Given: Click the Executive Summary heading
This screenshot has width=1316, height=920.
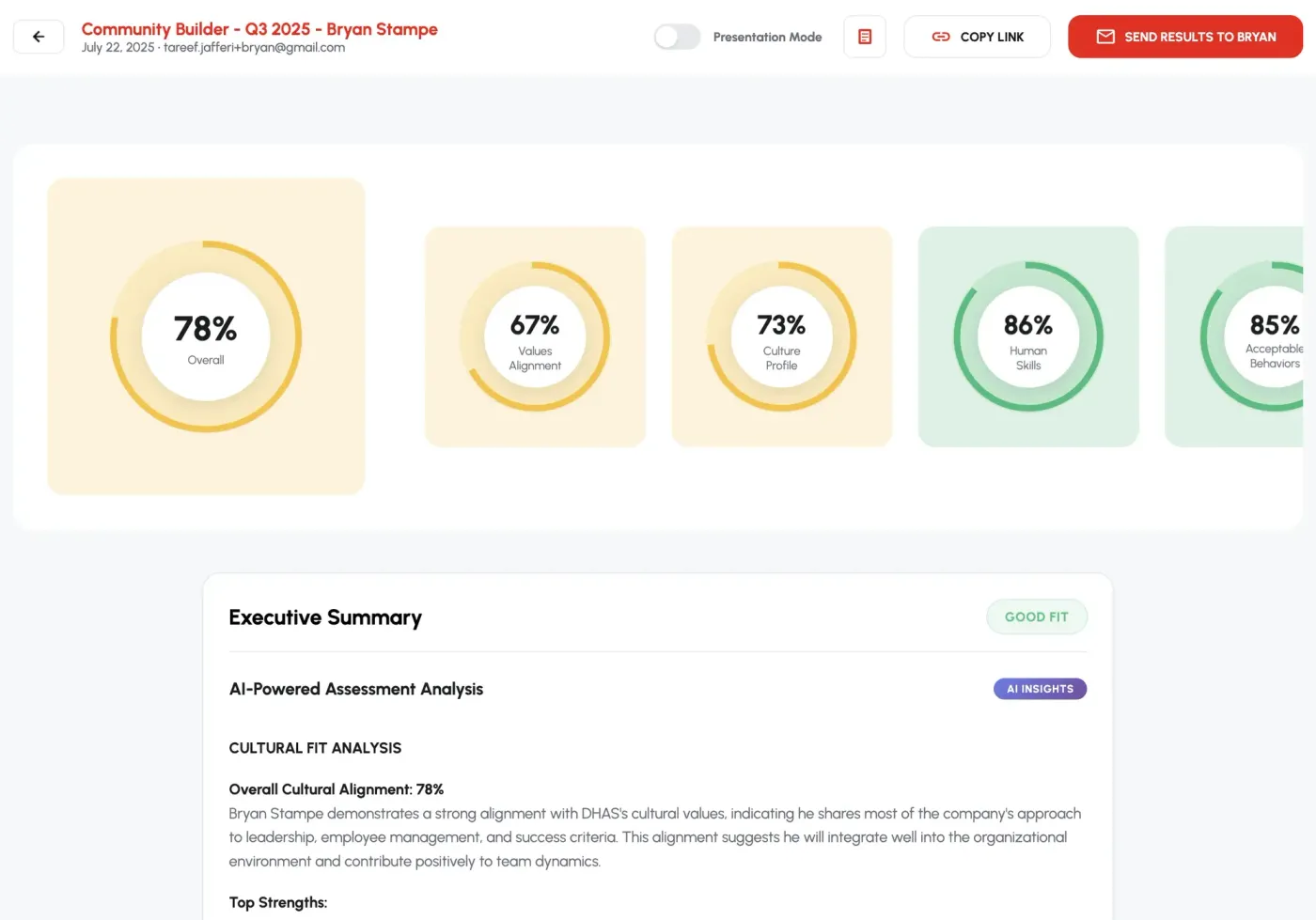Looking at the screenshot, I should click(325, 617).
